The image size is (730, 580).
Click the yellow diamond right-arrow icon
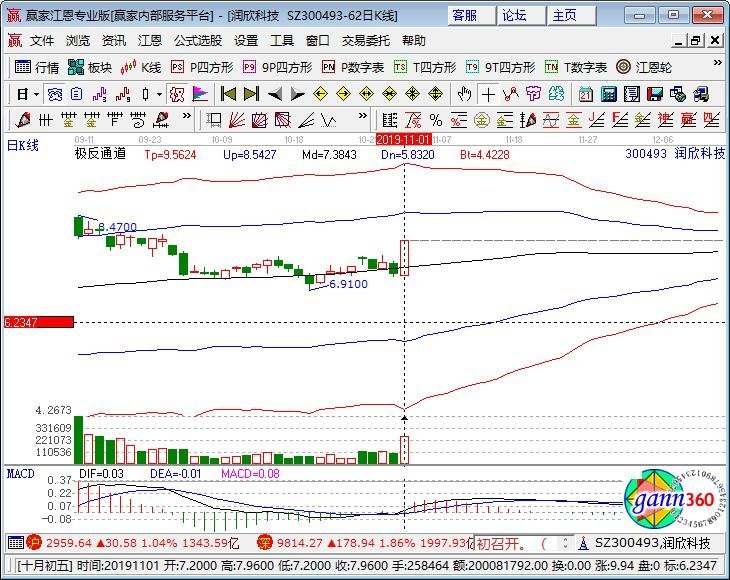point(344,94)
